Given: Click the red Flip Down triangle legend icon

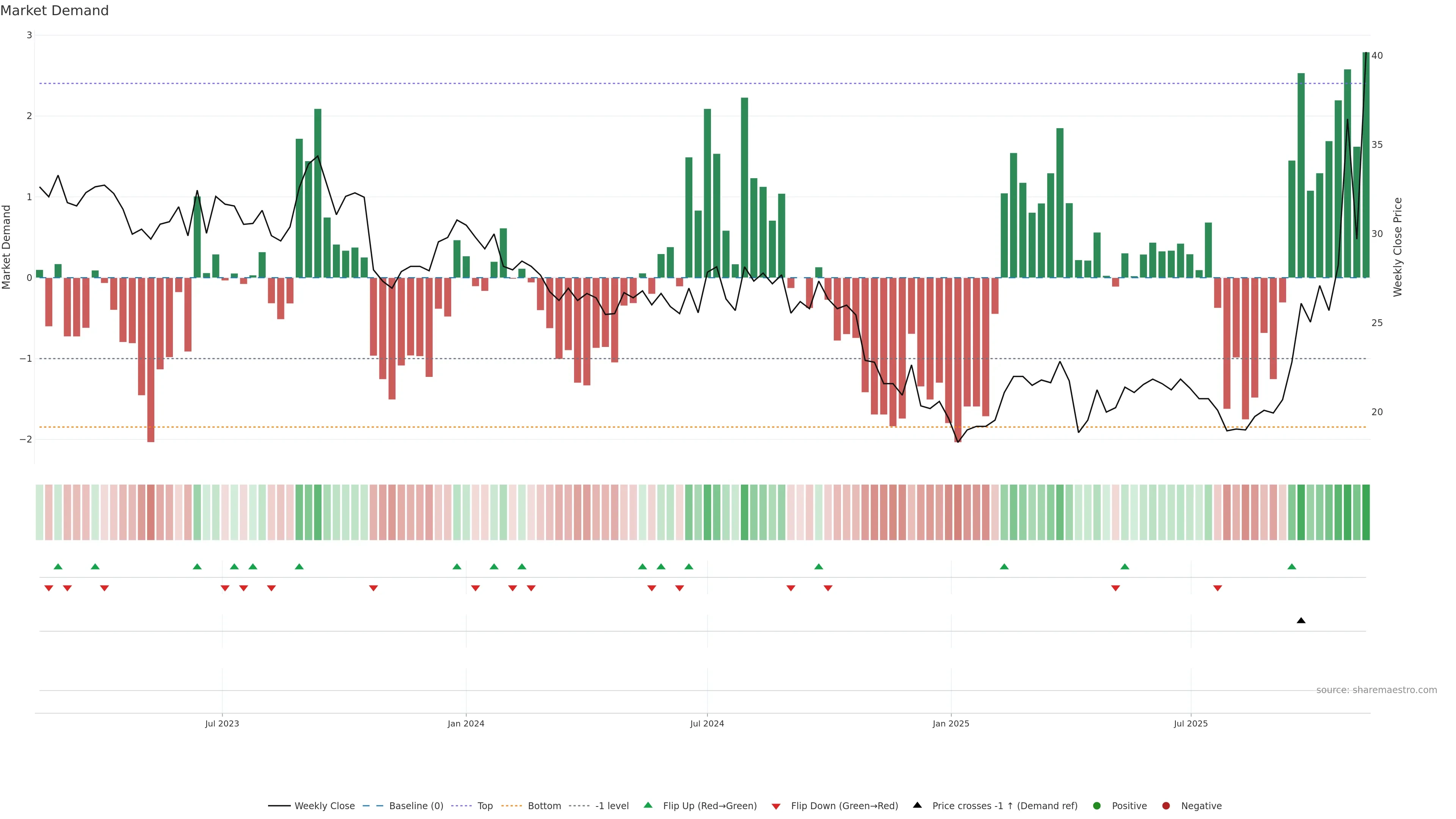Looking at the screenshot, I should pyautogui.click(x=776, y=806).
